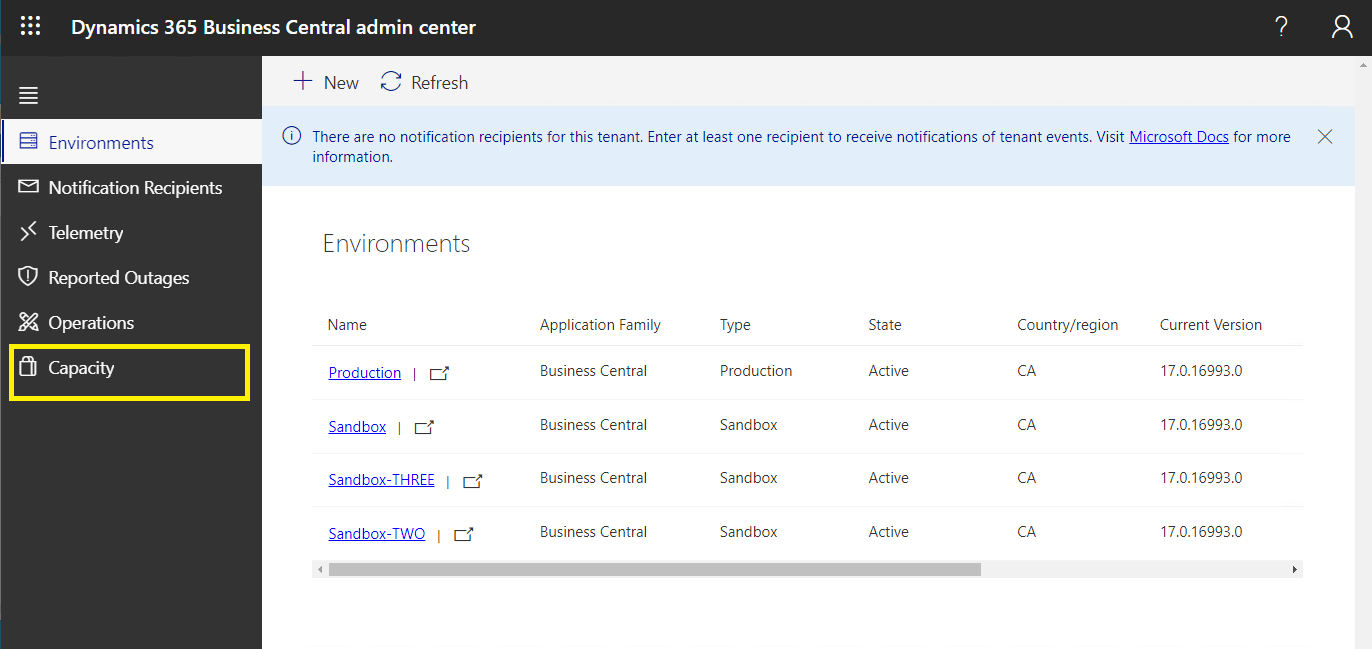Open Sandbox-THREE external link icon
The height and width of the screenshot is (649, 1372).
pyautogui.click(x=473, y=481)
